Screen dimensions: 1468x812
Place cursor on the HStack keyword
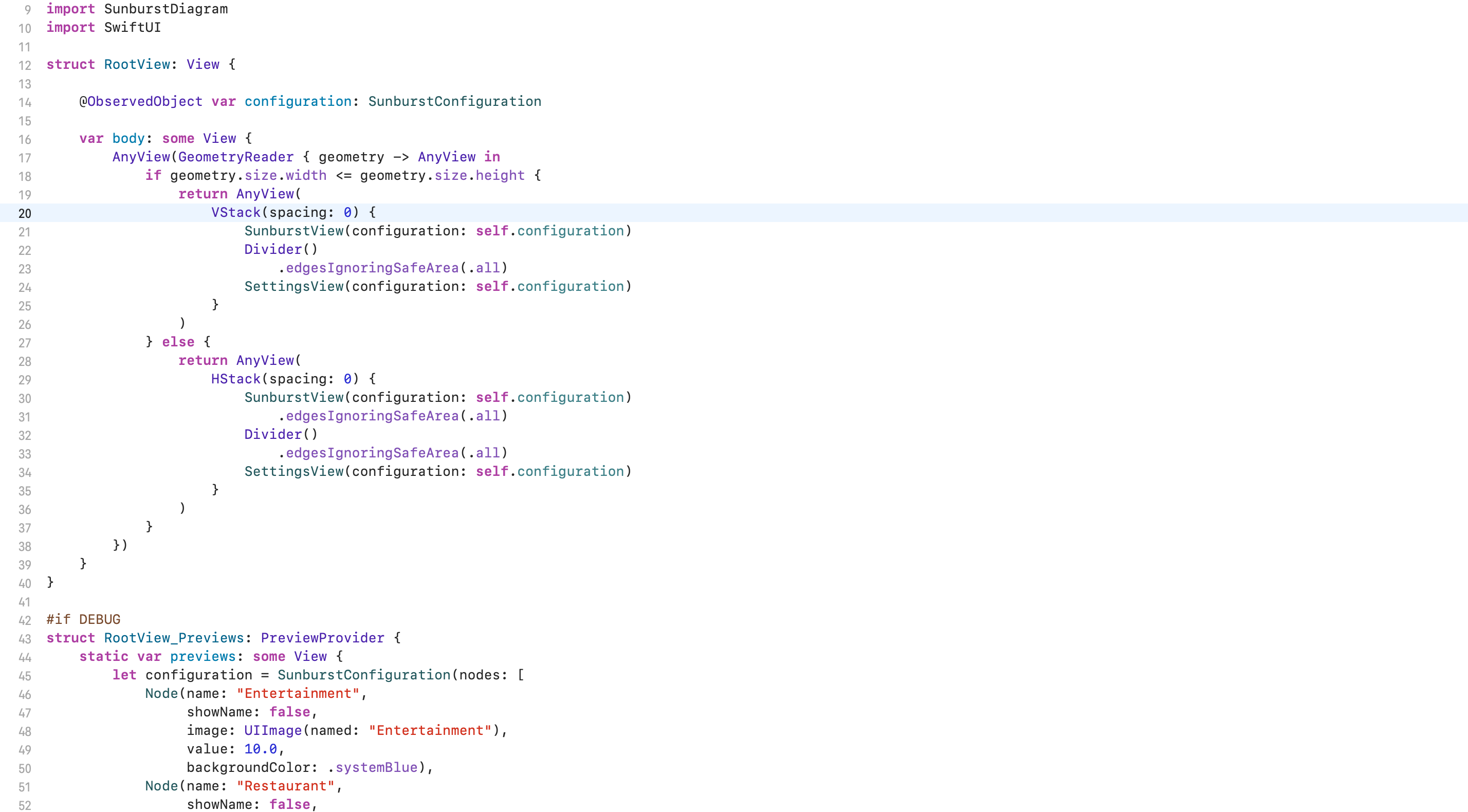pos(235,379)
